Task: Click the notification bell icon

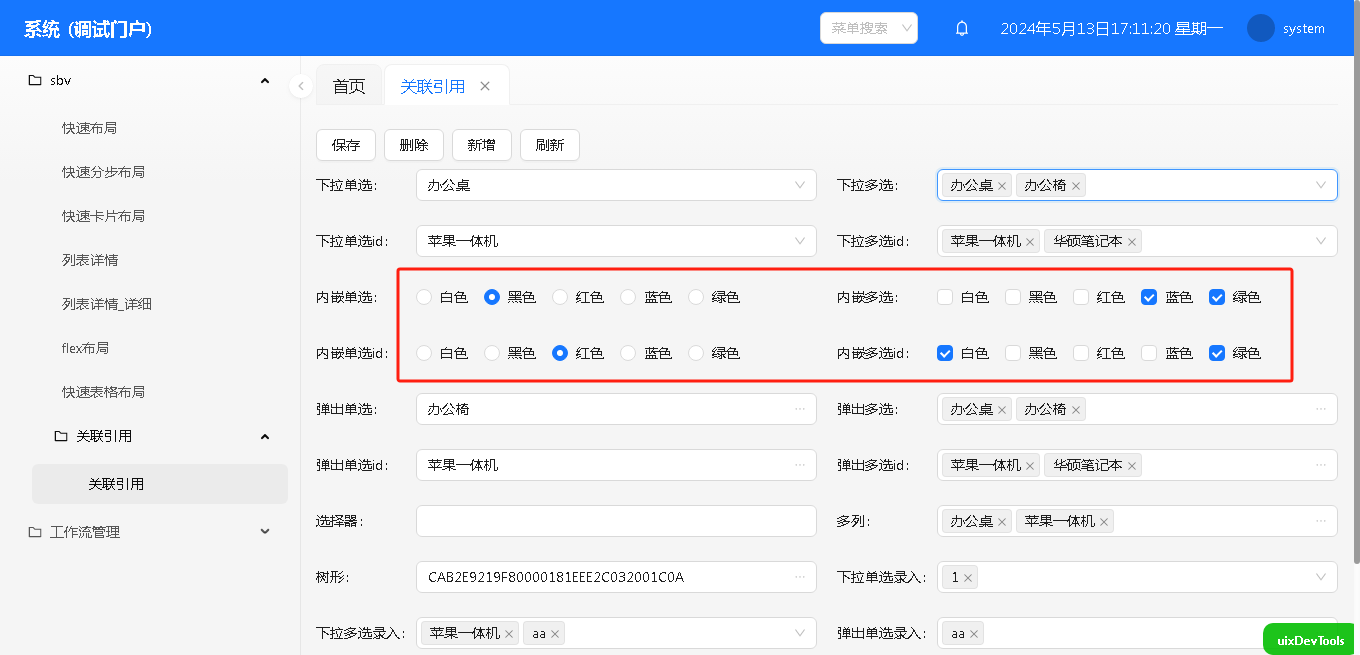Action: [x=962, y=29]
